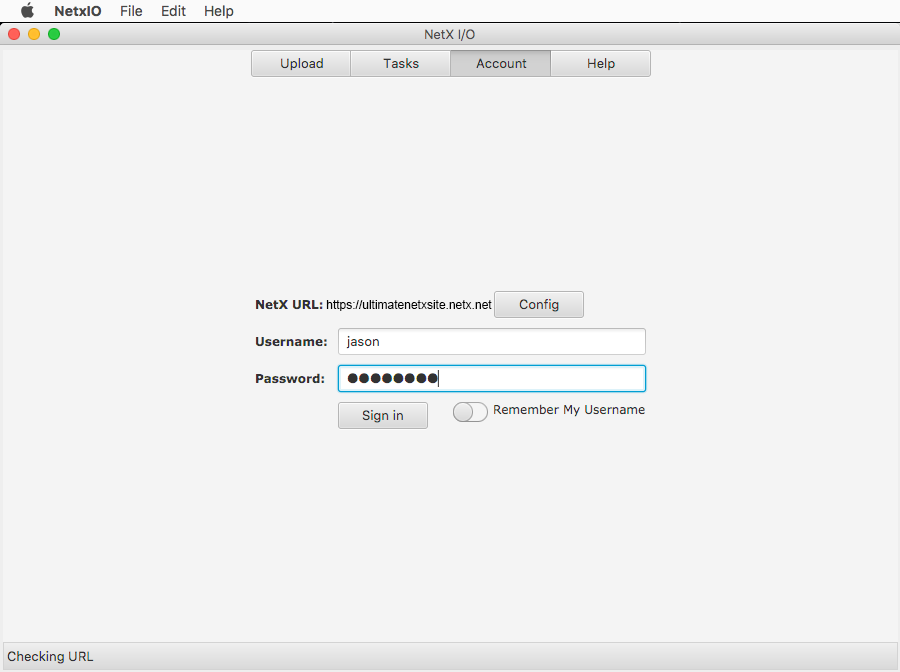
Task: Open the File menu
Action: point(131,11)
